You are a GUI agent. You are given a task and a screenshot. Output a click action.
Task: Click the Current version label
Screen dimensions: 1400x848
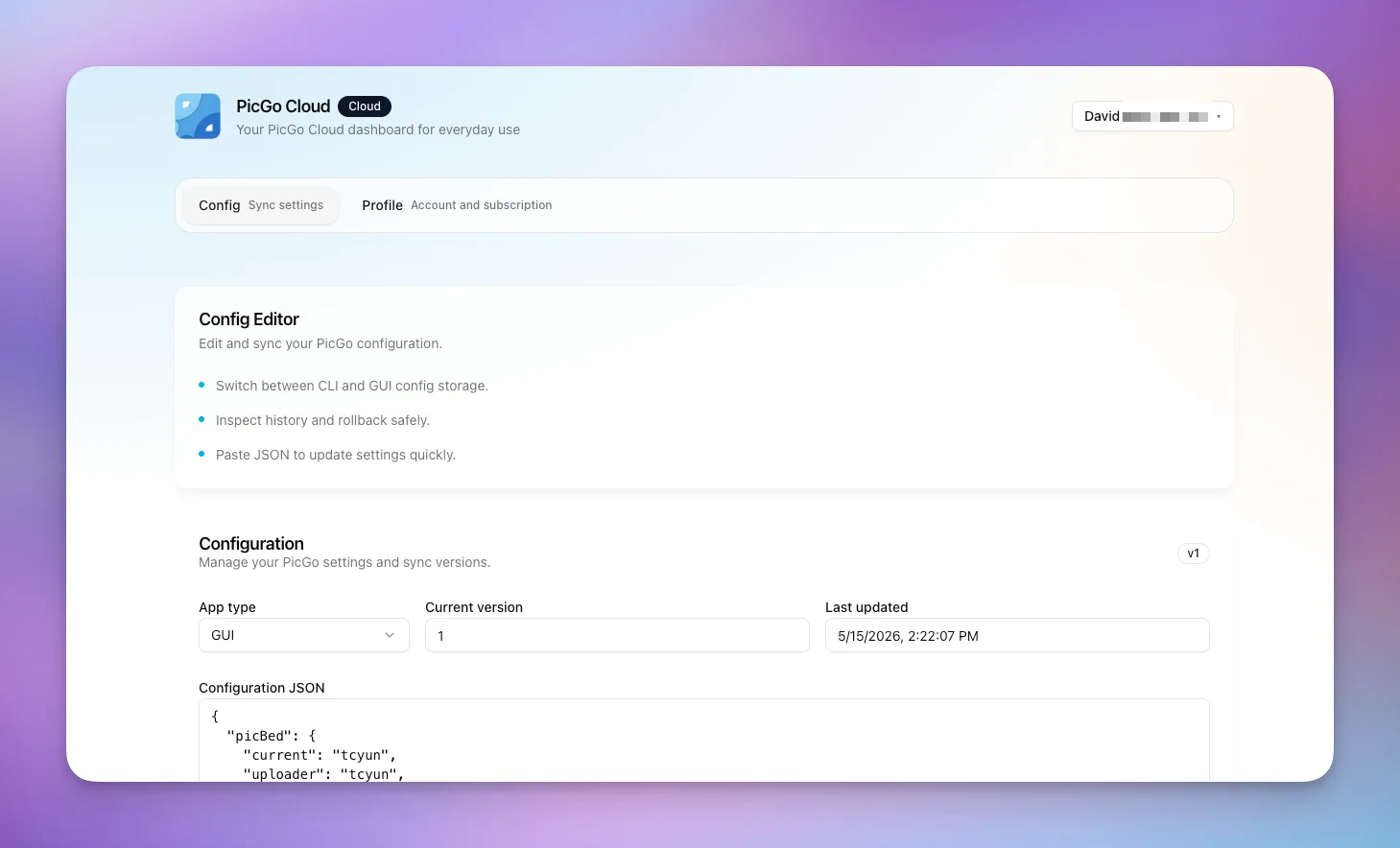tap(474, 607)
